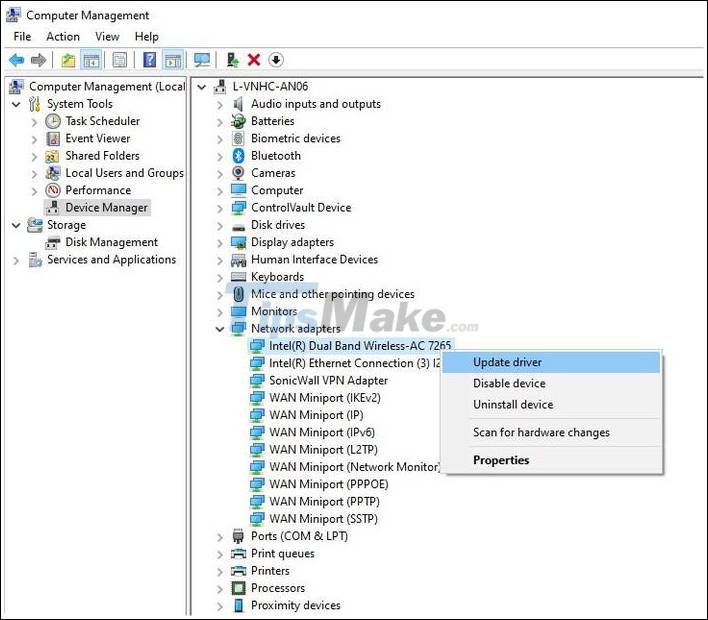This screenshot has height=620, width=708.
Task: Expand the Monitors category
Action: 220,312
